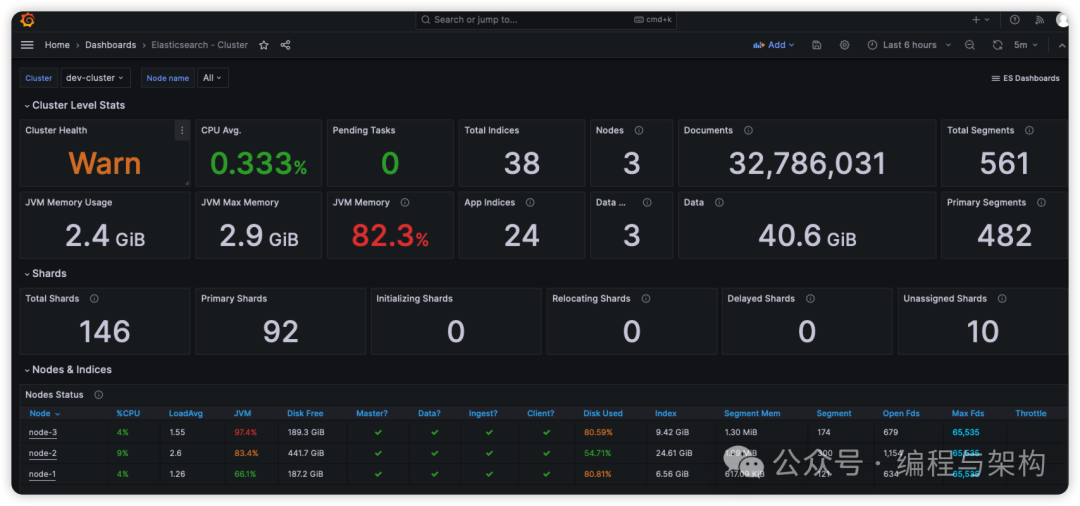1080x506 pixels.
Task: Open node-2 link in Nodes Status
Action: click(x=42, y=453)
